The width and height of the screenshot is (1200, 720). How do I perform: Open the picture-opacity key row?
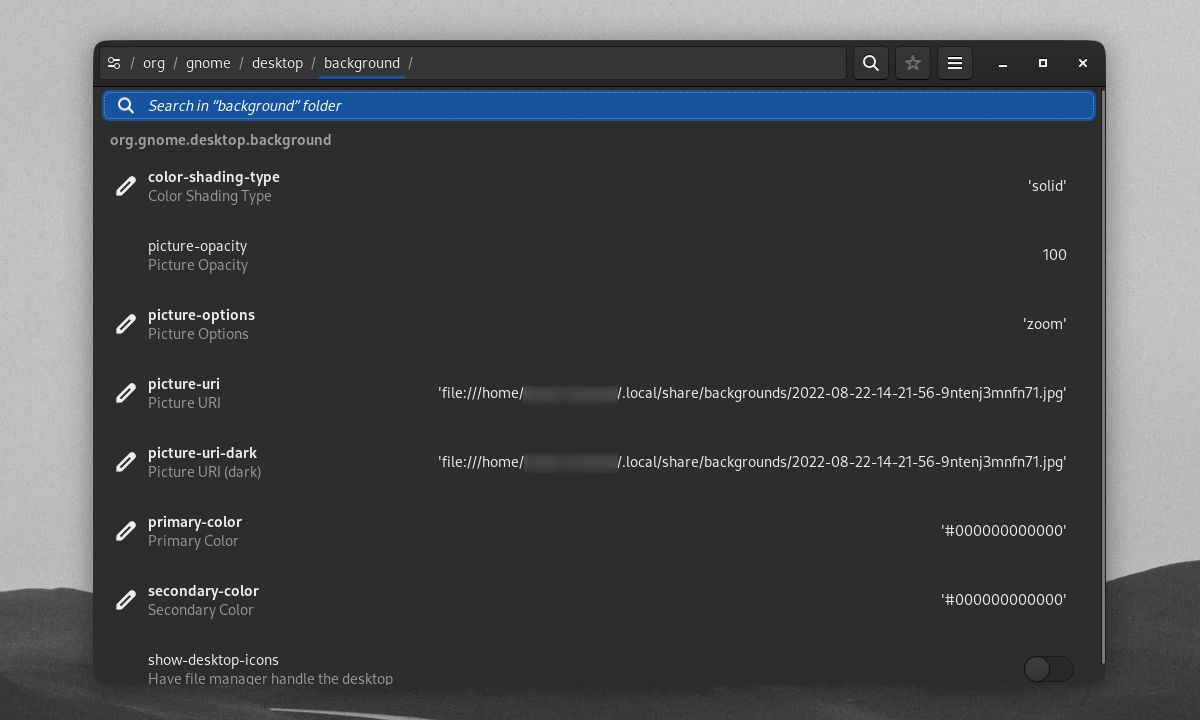(x=598, y=255)
